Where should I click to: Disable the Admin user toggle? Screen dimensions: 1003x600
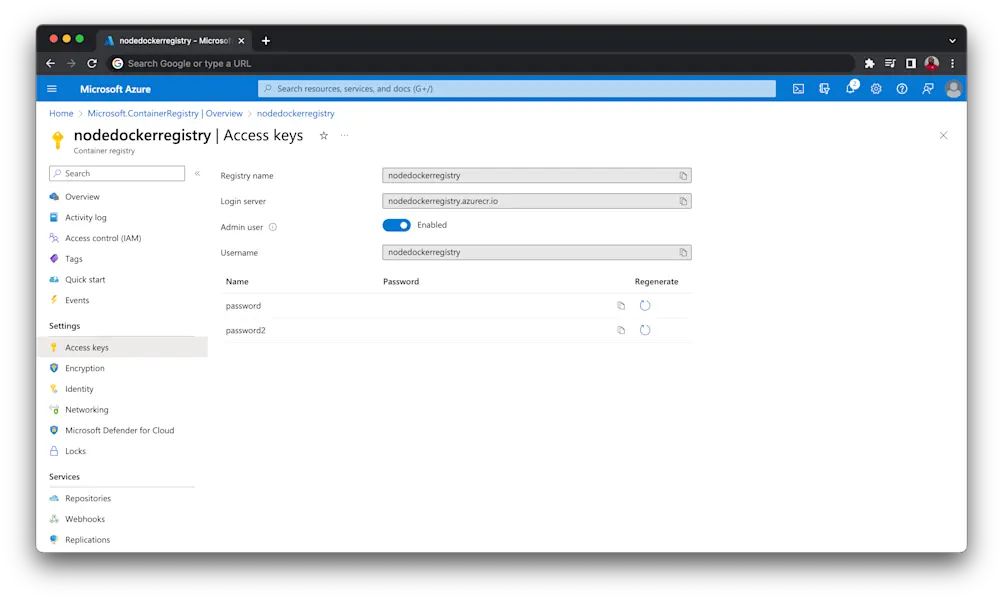pyautogui.click(x=395, y=226)
